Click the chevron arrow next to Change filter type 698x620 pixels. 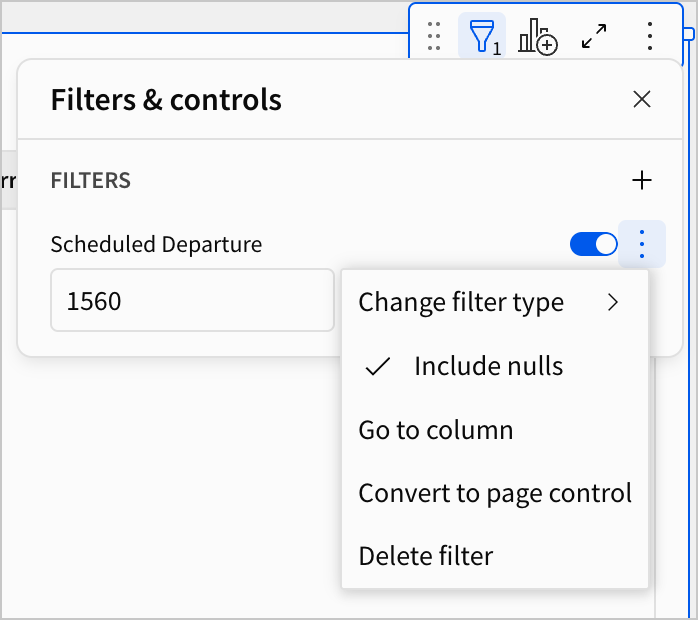click(614, 302)
